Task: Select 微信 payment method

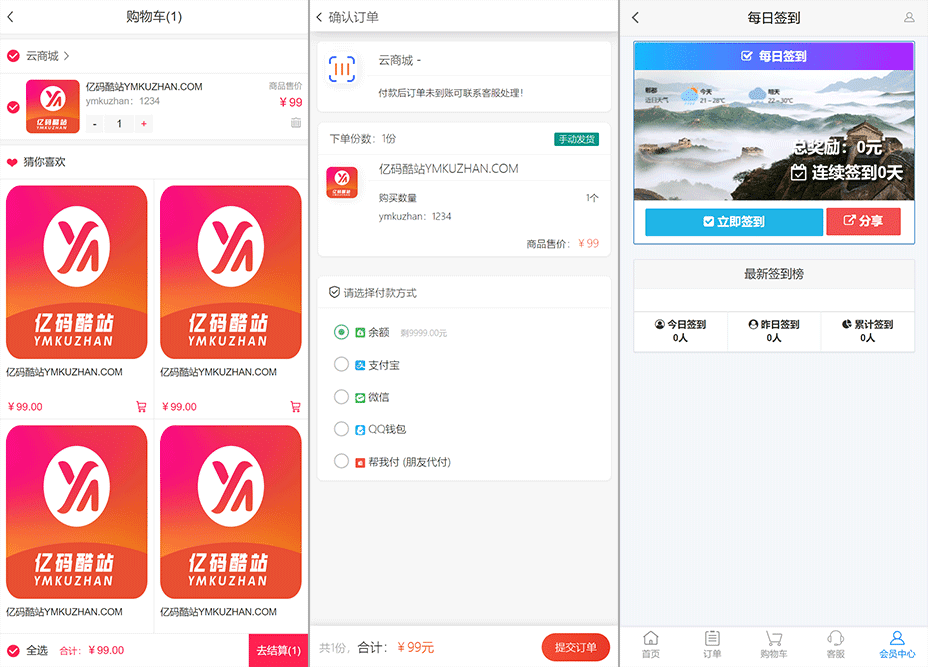Action: tap(341, 396)
